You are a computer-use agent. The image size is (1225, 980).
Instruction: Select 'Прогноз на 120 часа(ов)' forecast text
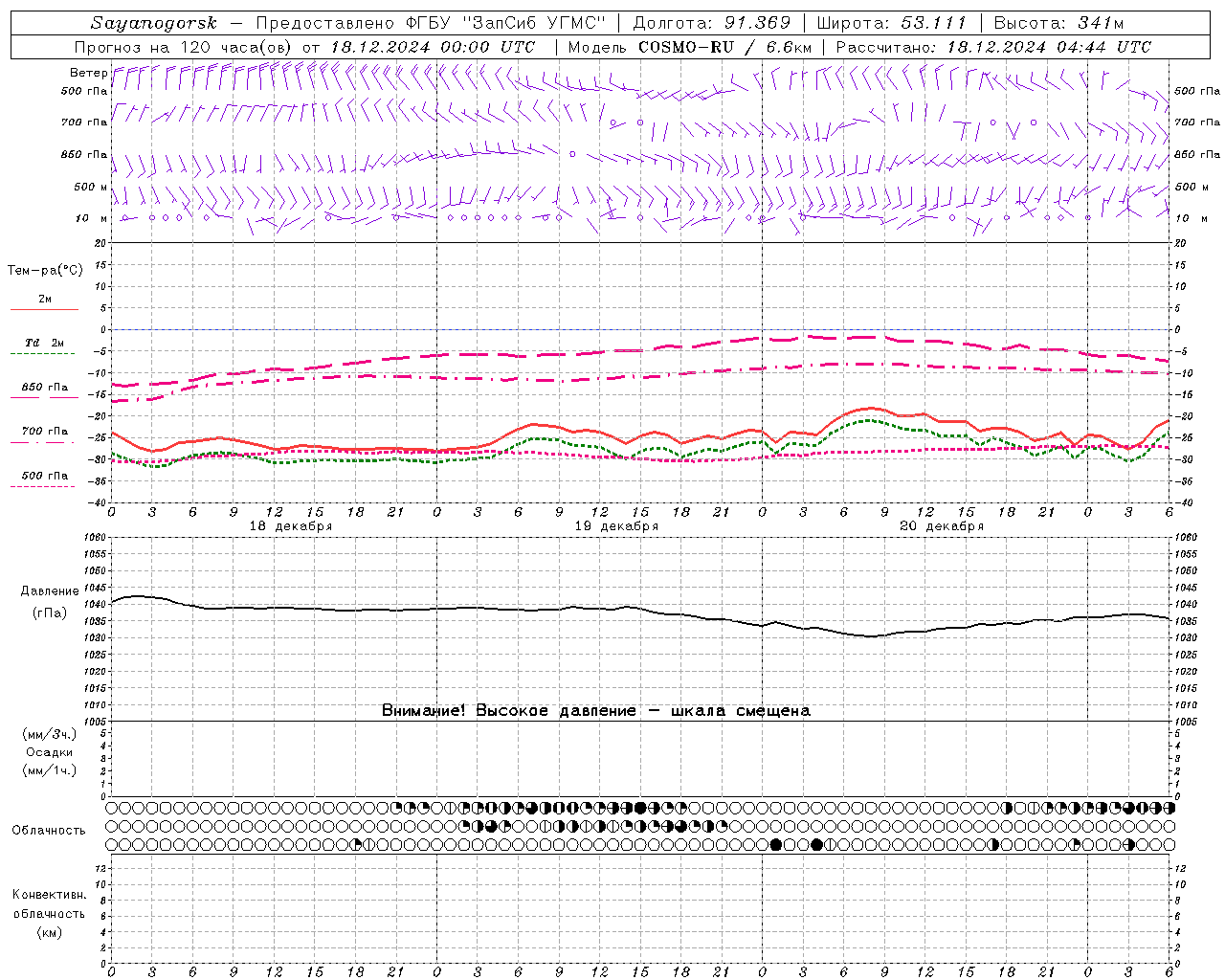185,47
